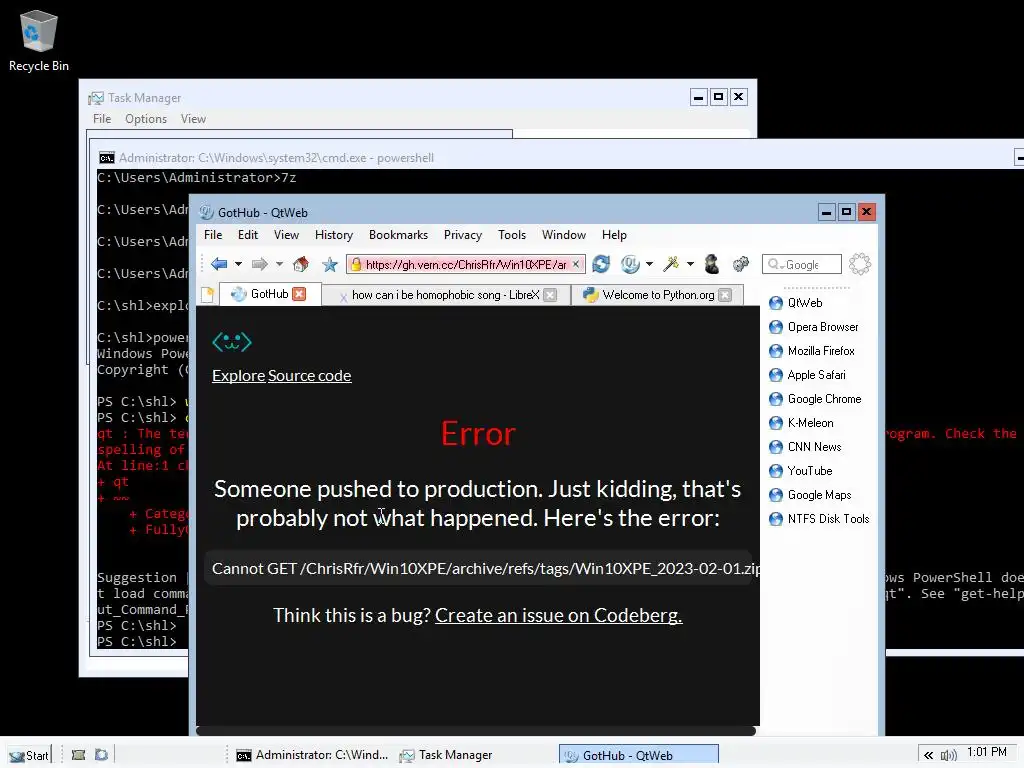Click the gh.vern.cc address bar

tap(466, 264)
